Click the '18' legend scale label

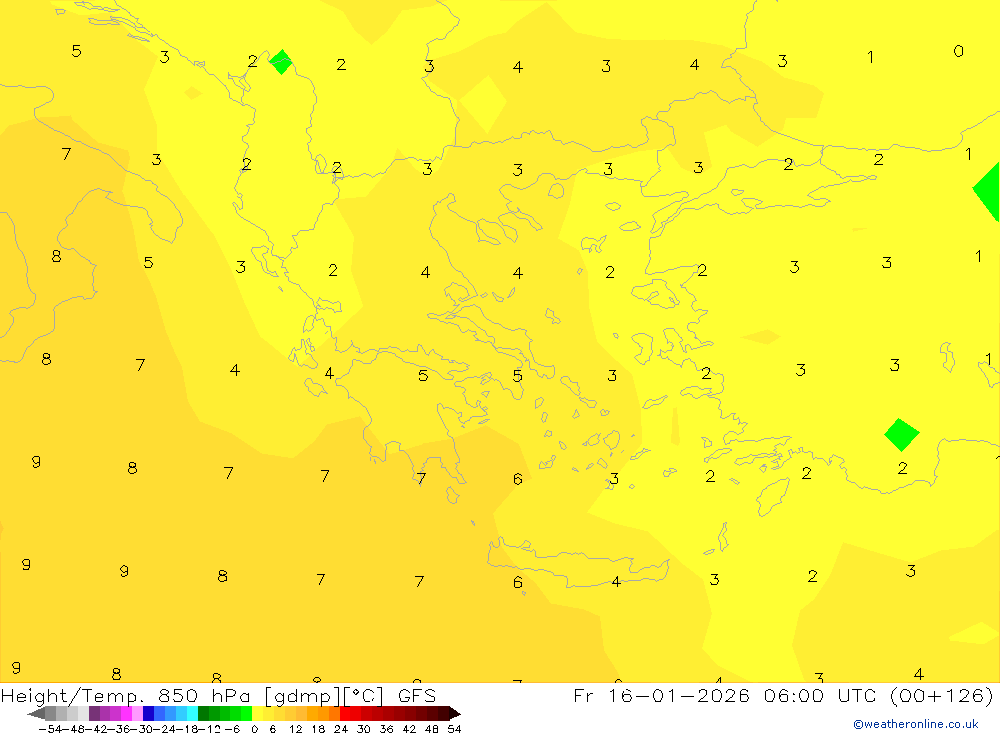click(318, 729)
